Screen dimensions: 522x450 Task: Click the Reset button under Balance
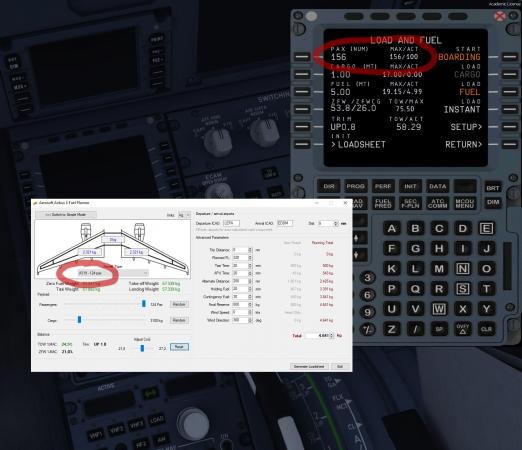[179, 347]
